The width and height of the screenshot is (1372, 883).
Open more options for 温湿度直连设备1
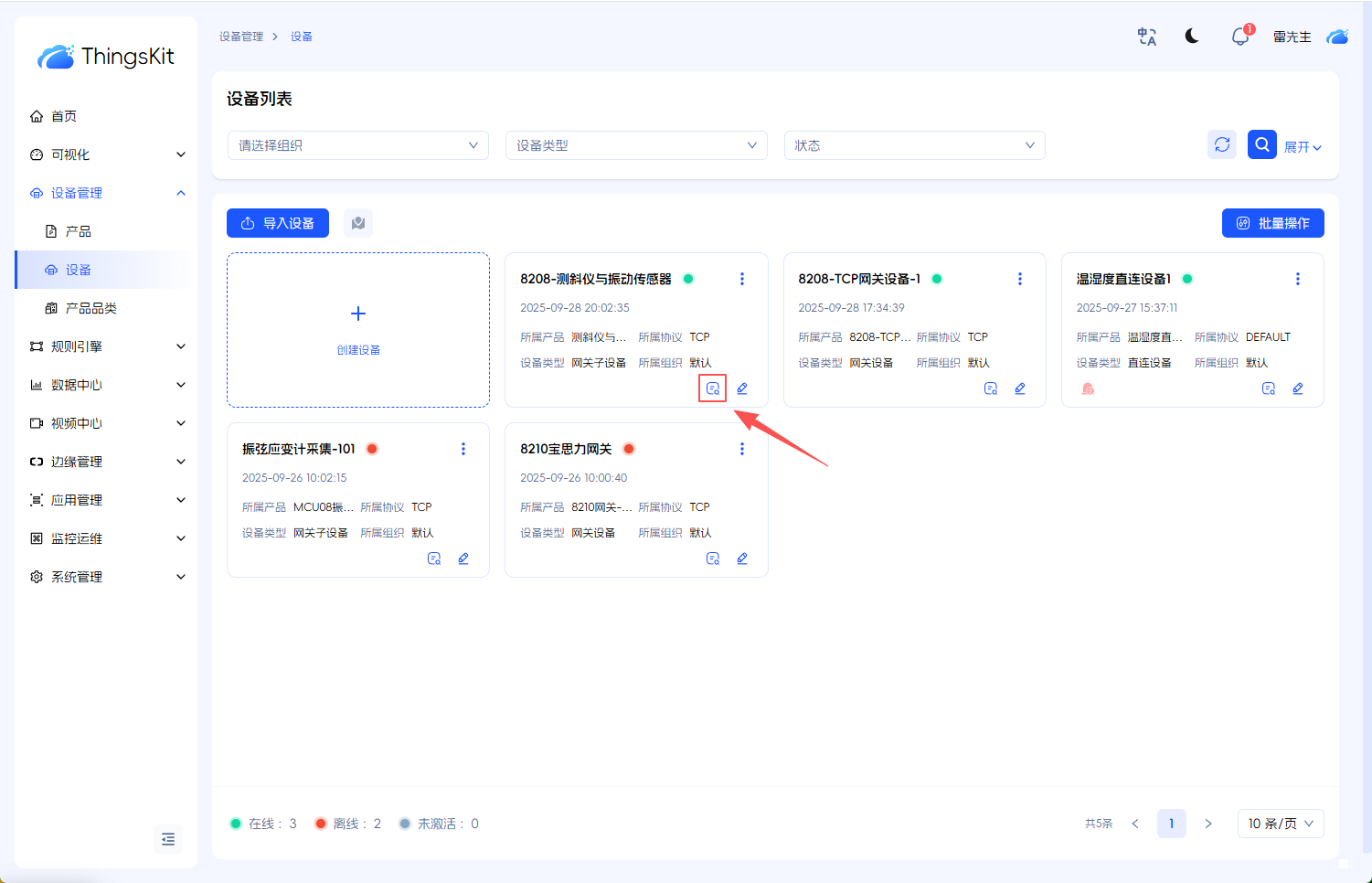pyautogui.click(x=1297, y=279)
